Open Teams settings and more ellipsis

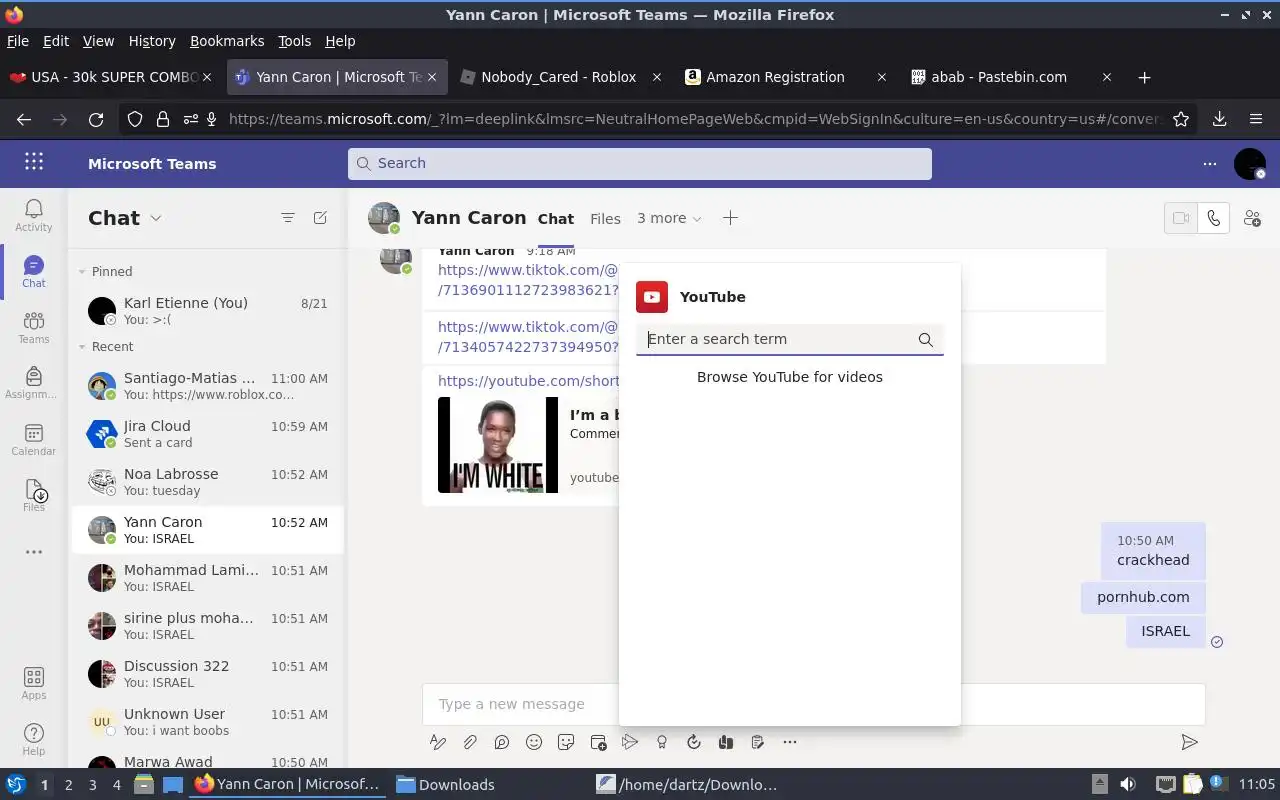[x=1210, y=164]
